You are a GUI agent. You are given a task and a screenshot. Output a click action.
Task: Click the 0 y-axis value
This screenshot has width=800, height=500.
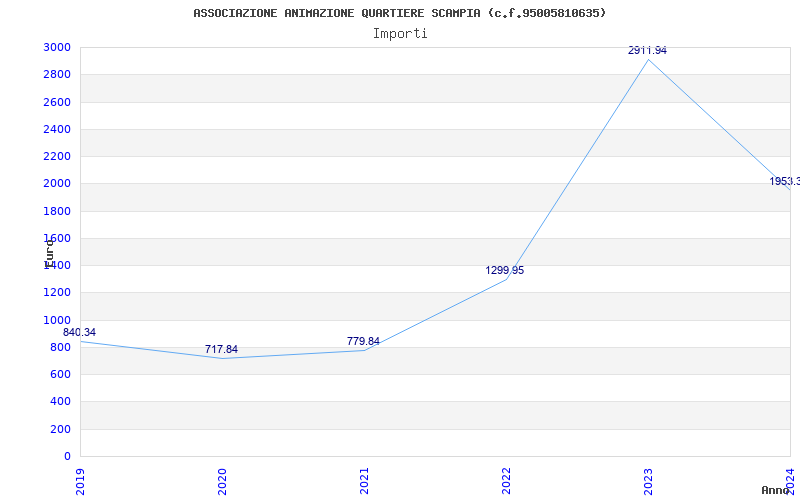pos(68,456)
